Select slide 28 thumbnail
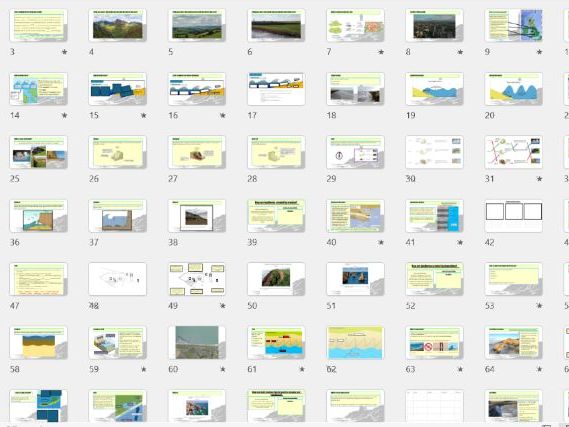This screenshot has height=427, width=569. 276,152
